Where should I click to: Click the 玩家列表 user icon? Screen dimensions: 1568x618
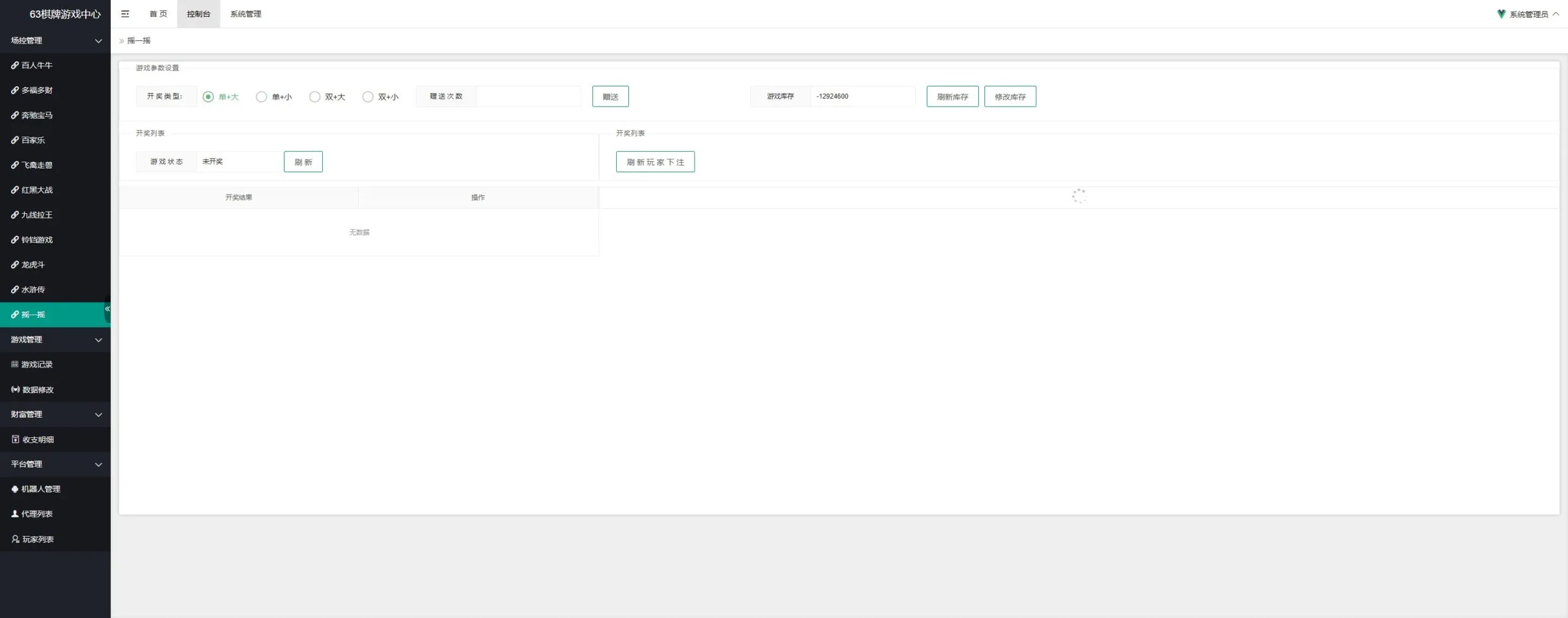(15, 539)
